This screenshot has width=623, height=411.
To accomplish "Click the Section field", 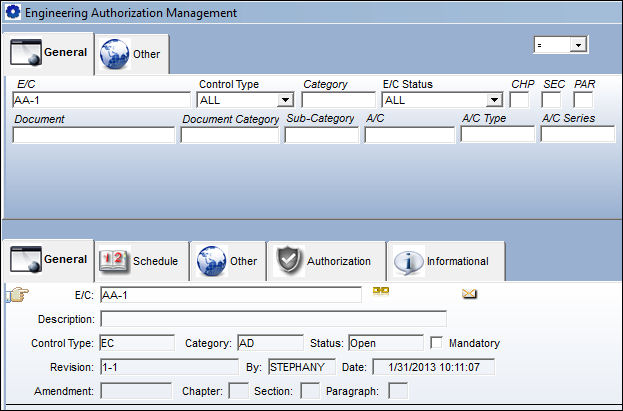I will [310, 391].
